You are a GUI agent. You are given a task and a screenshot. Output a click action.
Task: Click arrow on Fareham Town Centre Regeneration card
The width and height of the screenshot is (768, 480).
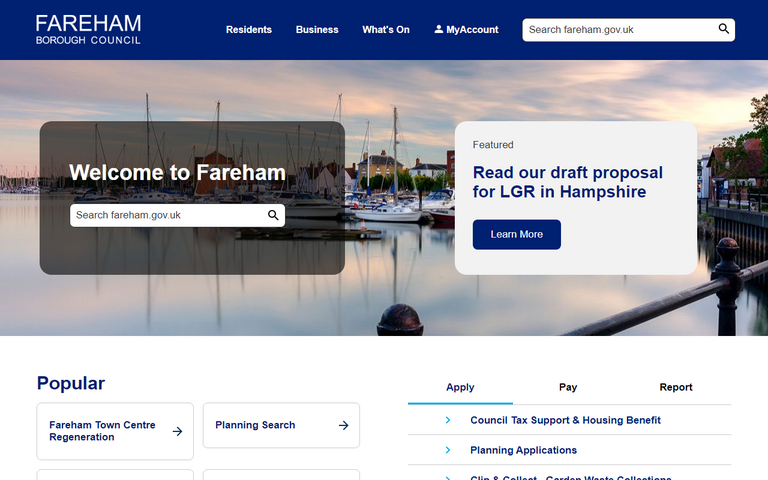(x=177, y=432)
